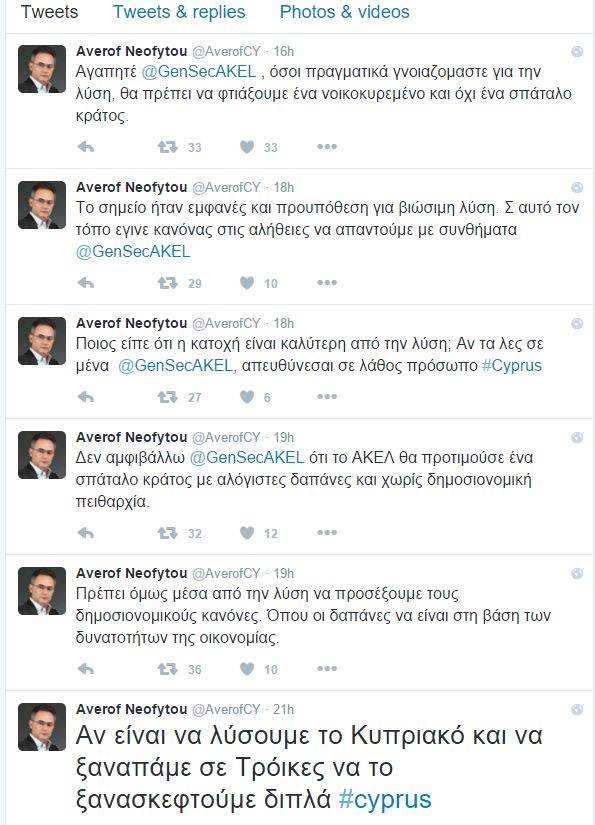Open more options on the 16h tweet
Screen dimensions: 595x825
pos(327,147)
